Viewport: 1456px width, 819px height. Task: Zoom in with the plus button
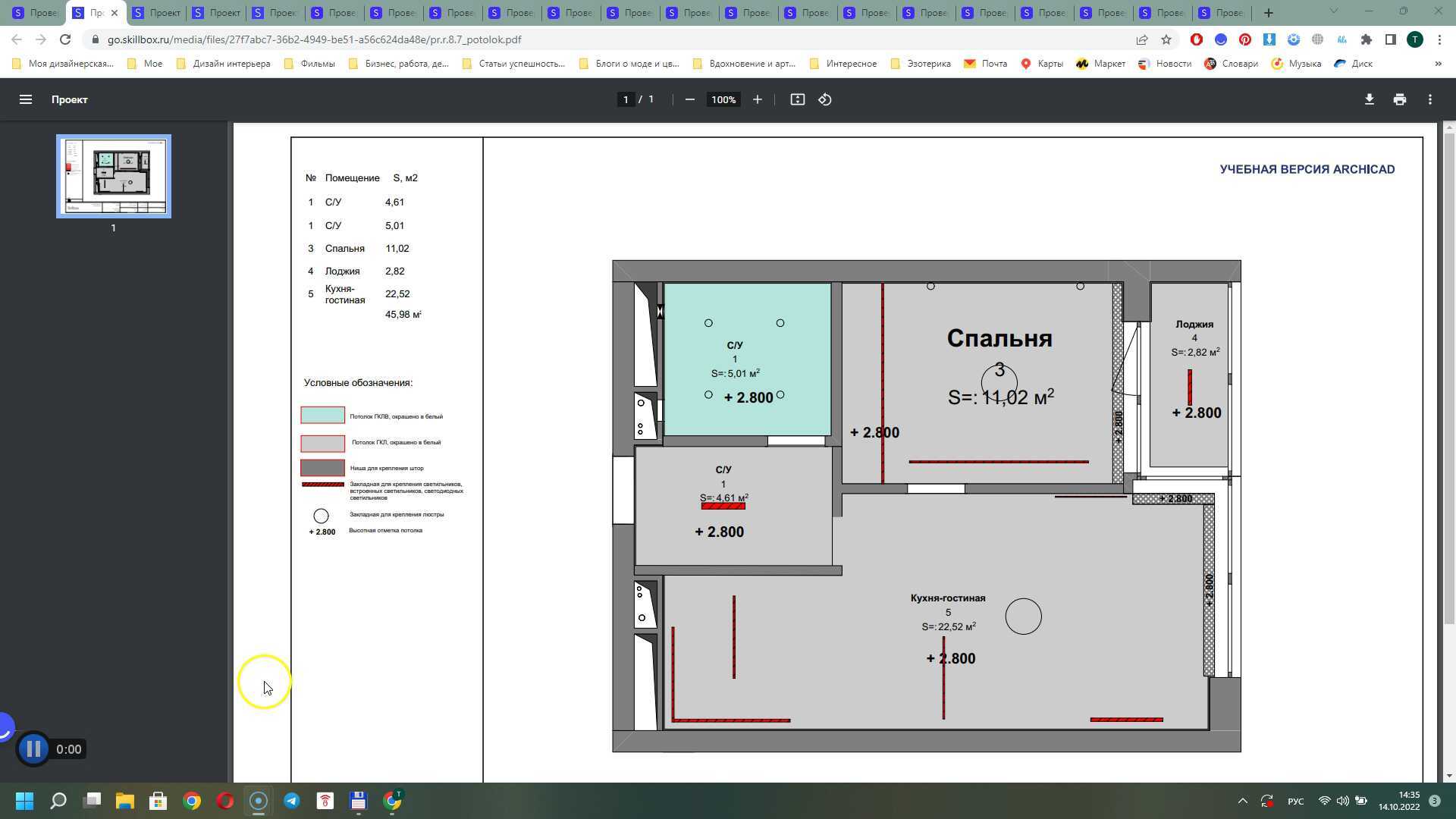click(x=757, y=99)
